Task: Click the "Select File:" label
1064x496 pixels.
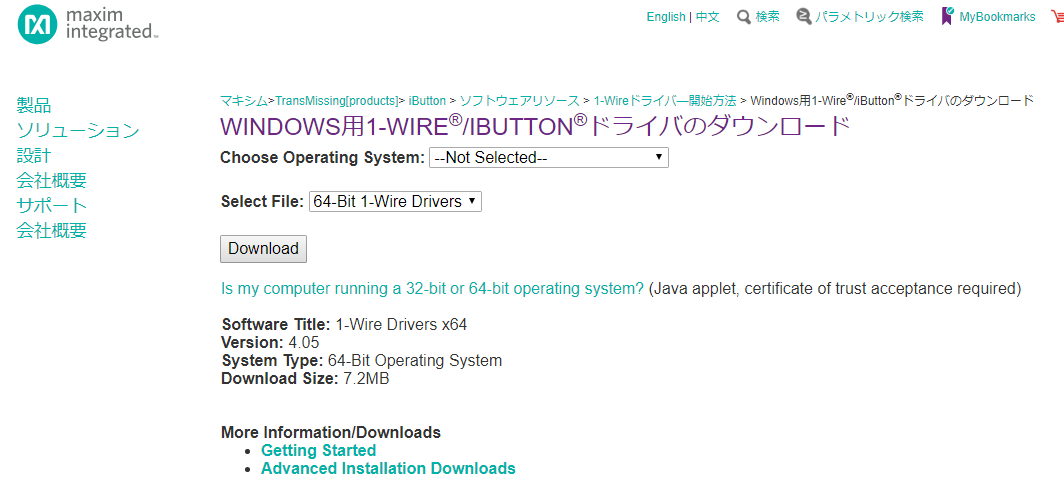Action: [263, 202]
